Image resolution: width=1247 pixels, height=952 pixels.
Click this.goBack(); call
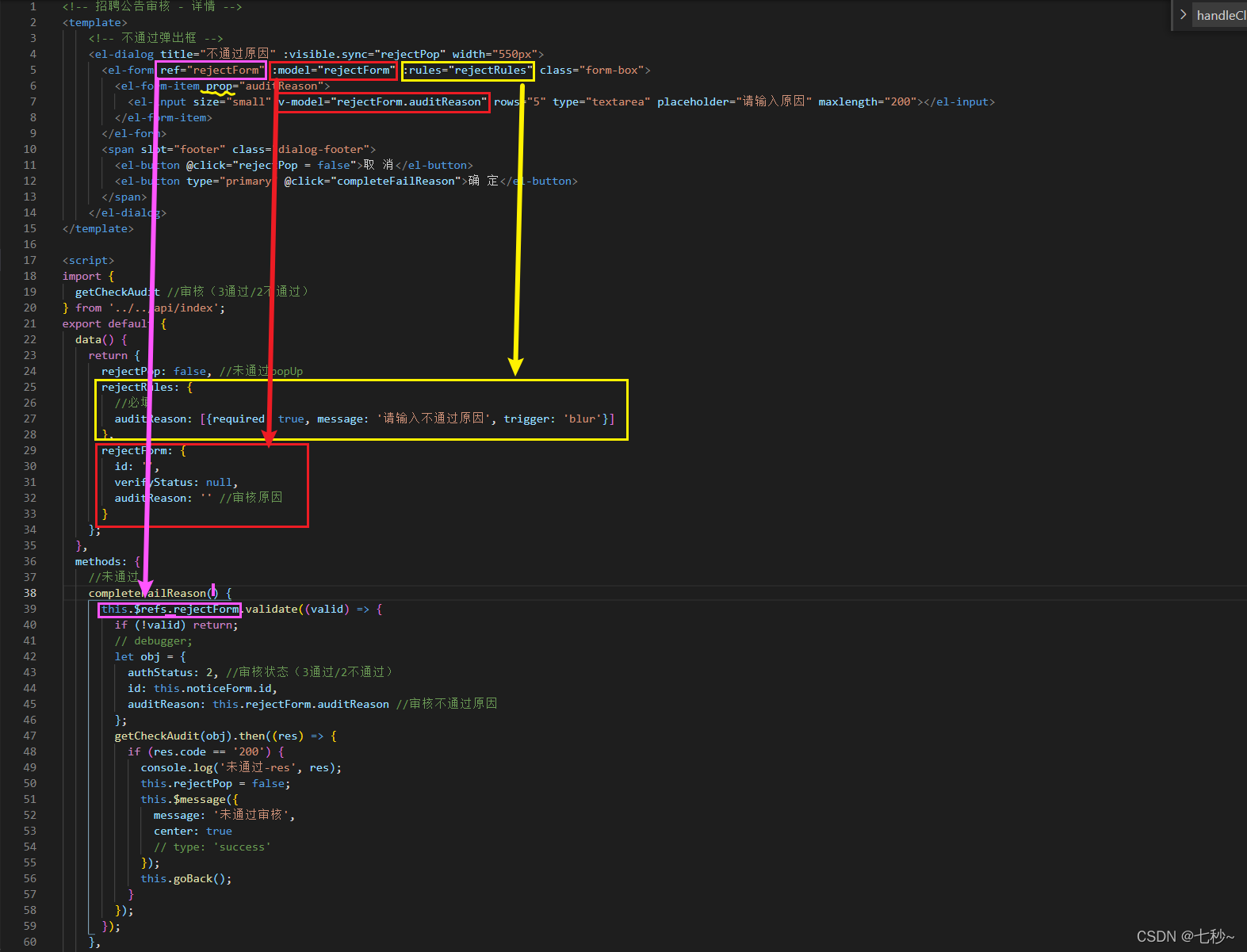tap(186, 878)
